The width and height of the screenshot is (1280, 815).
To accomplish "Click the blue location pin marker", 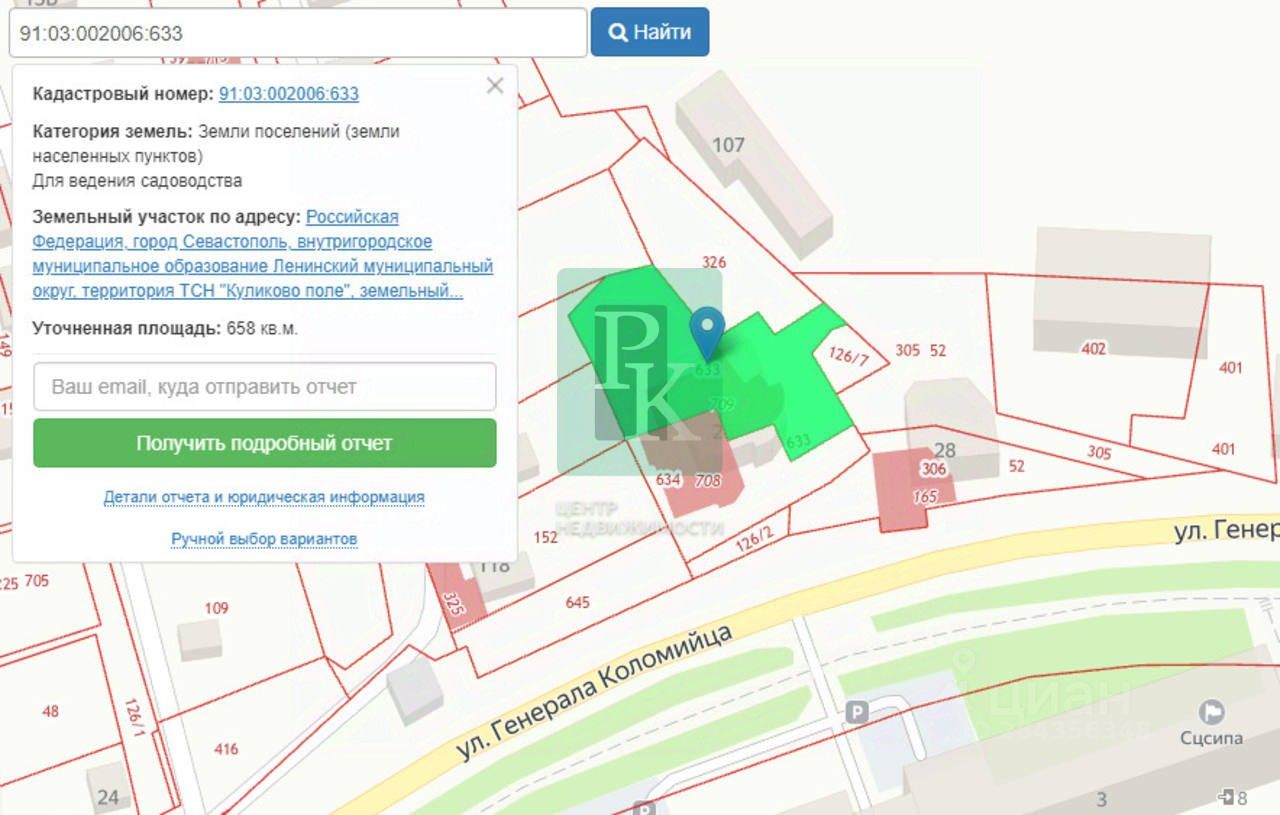I will tap(707, 330).
